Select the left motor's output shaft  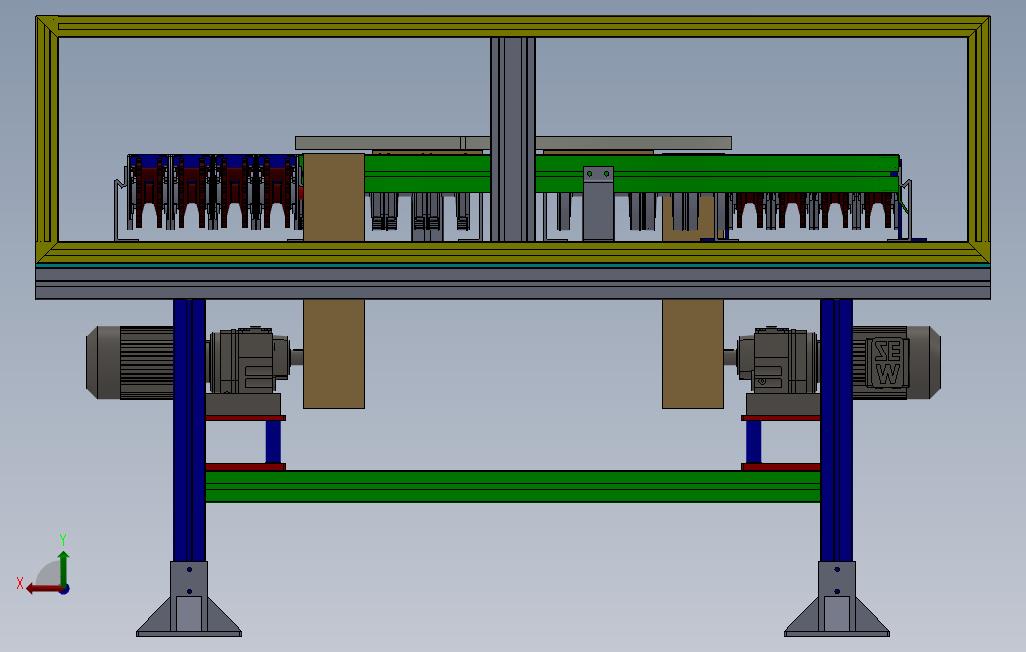point(297,358)
